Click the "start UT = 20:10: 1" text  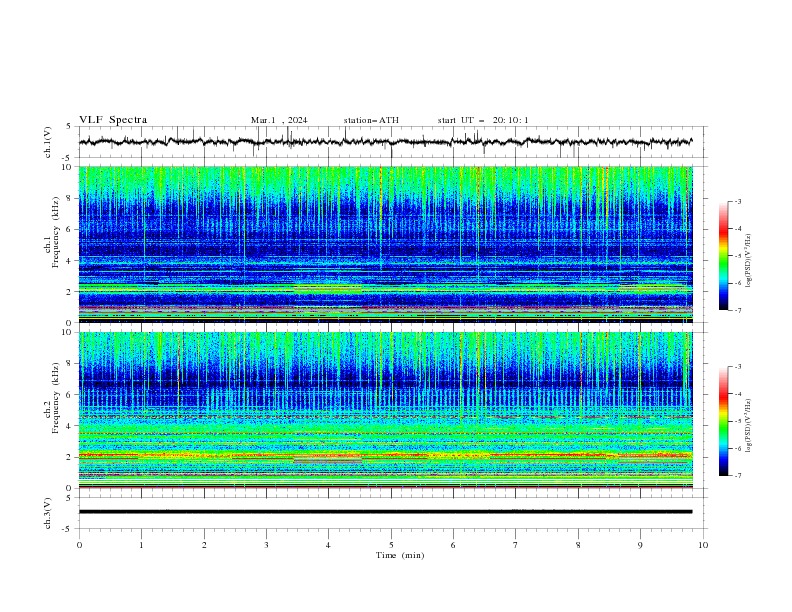483,120
